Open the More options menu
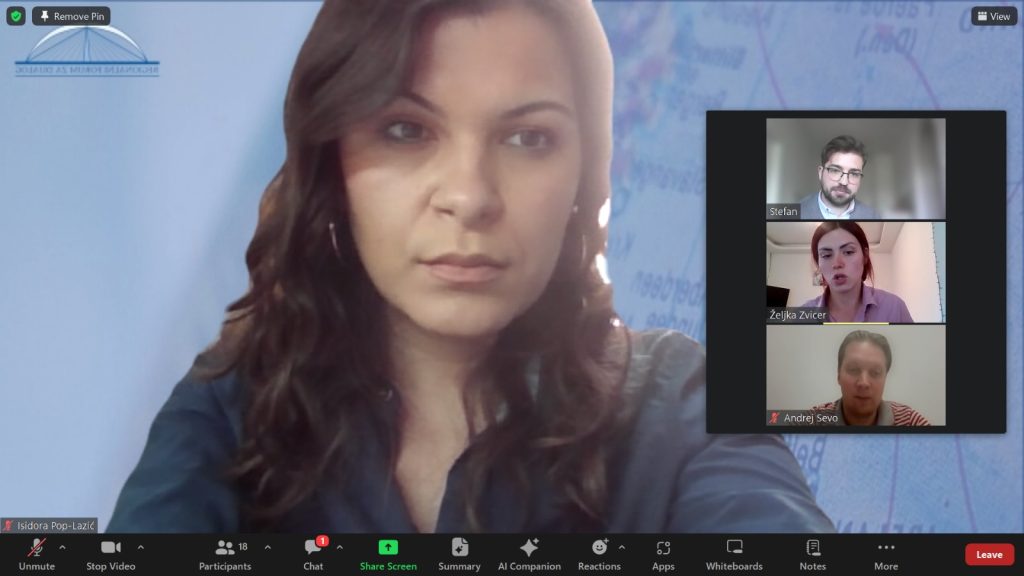The width and height of the screenshot is (1024, 576). (x=886, y=554)
